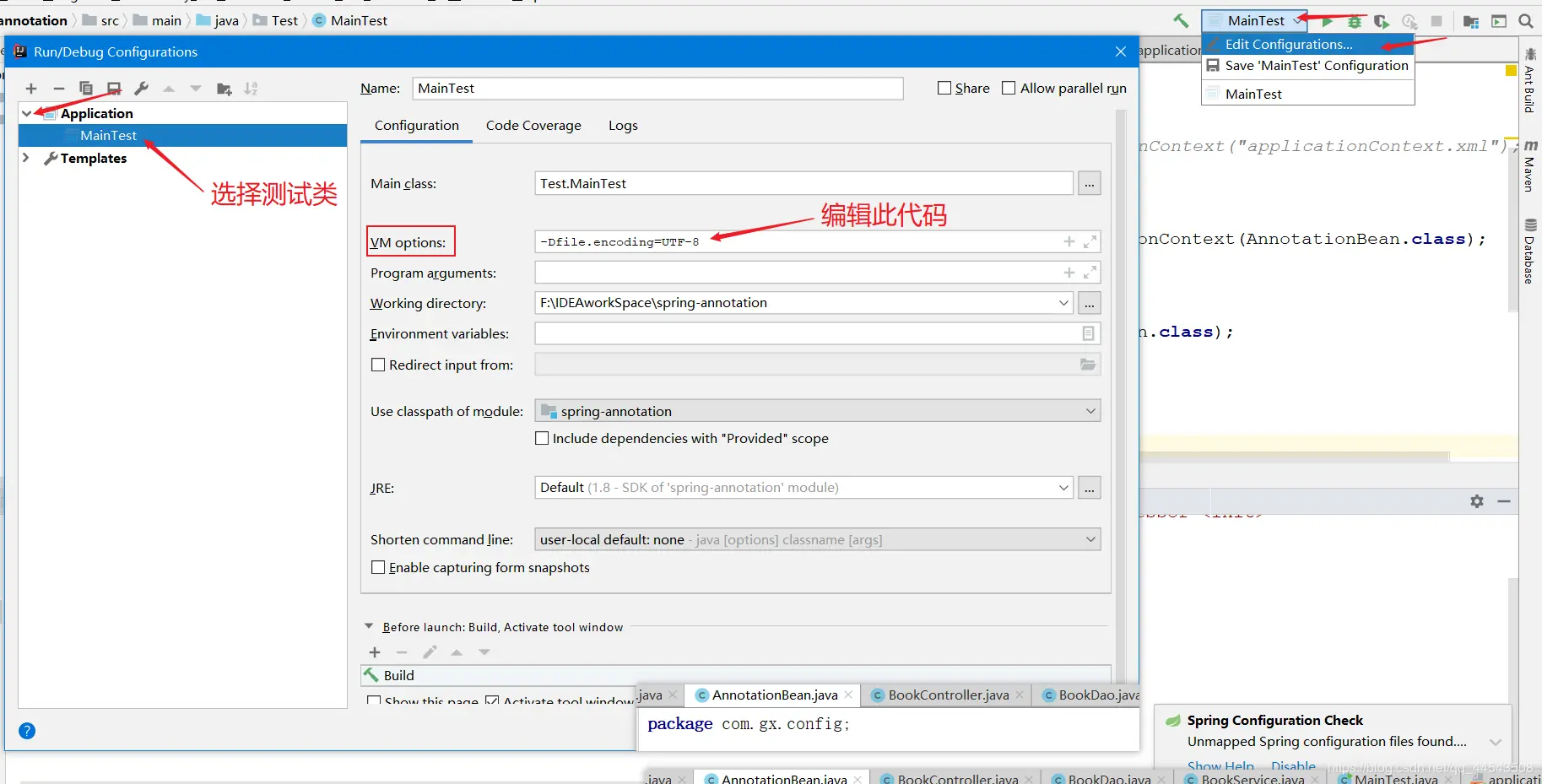Remove the selected configuration using the configurations toolbar minus
The height and width of the screenshot is (784, 1542).
point(58,89)
